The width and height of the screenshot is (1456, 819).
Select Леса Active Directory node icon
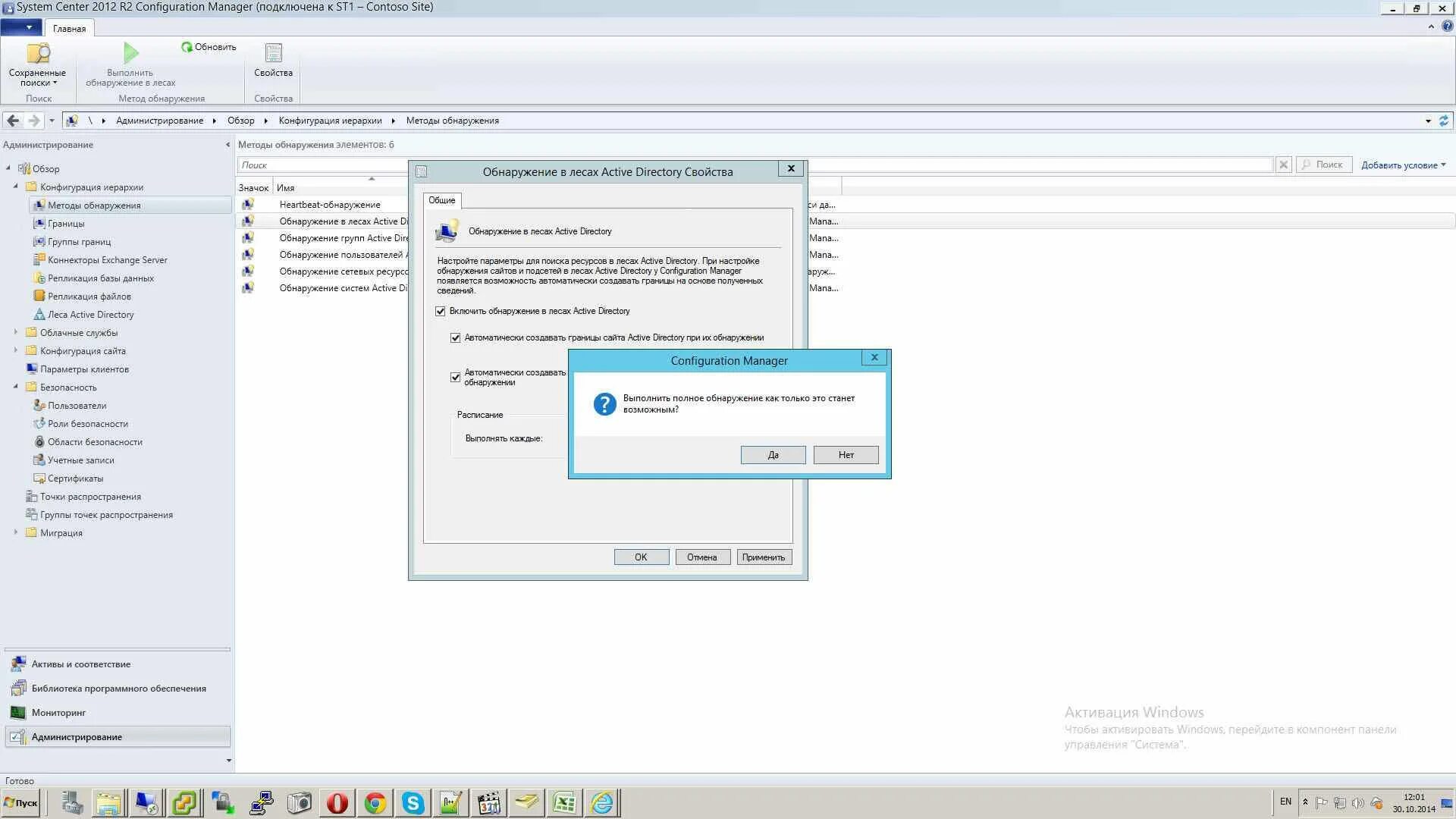[39, 315]
